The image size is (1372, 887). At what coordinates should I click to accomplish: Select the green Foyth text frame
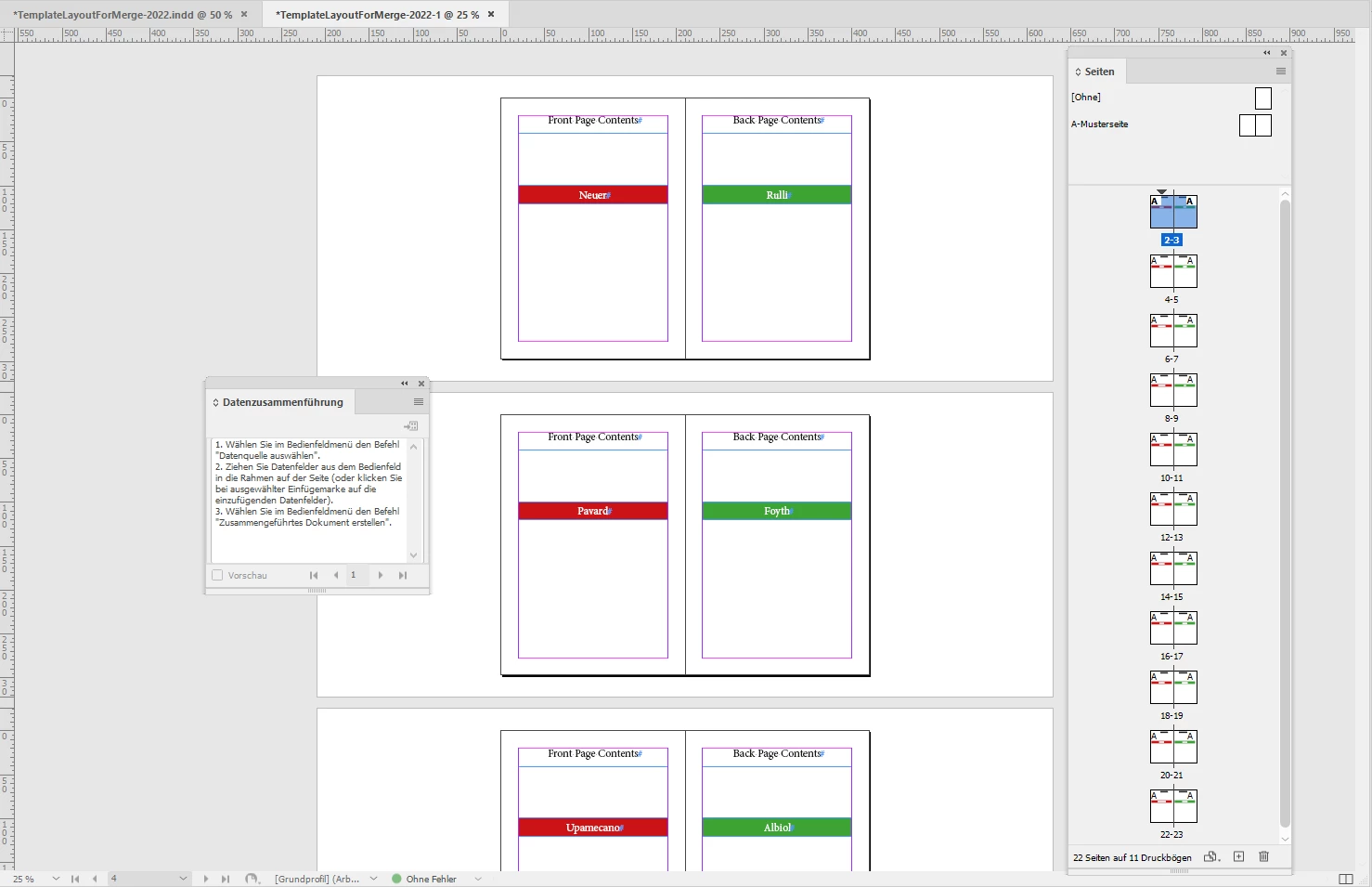click(x=777, y=511)
